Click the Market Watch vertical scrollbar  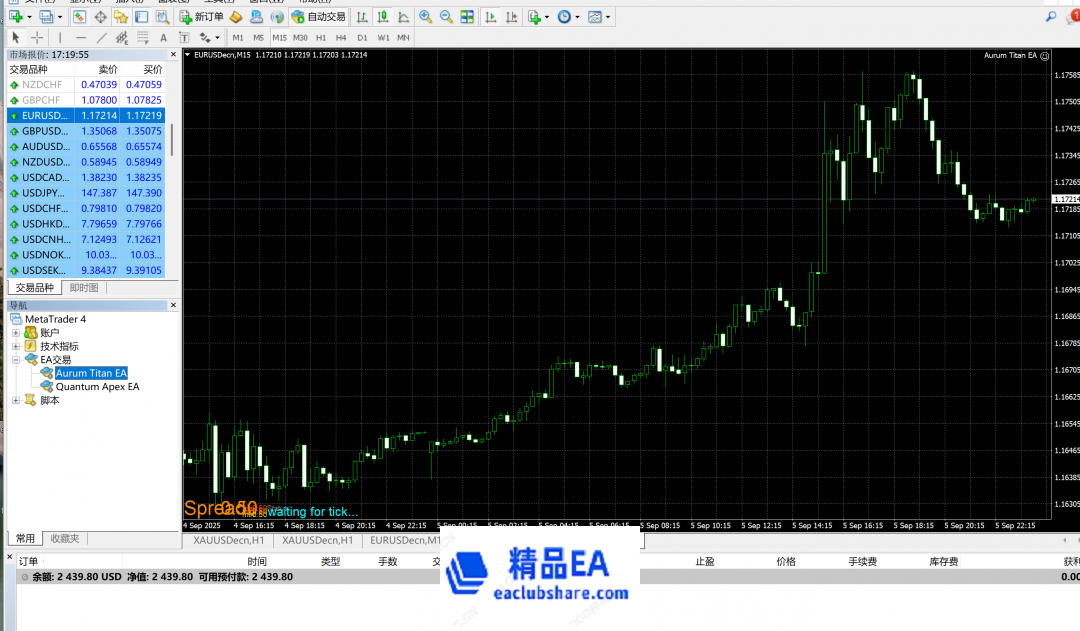point(171,140)
